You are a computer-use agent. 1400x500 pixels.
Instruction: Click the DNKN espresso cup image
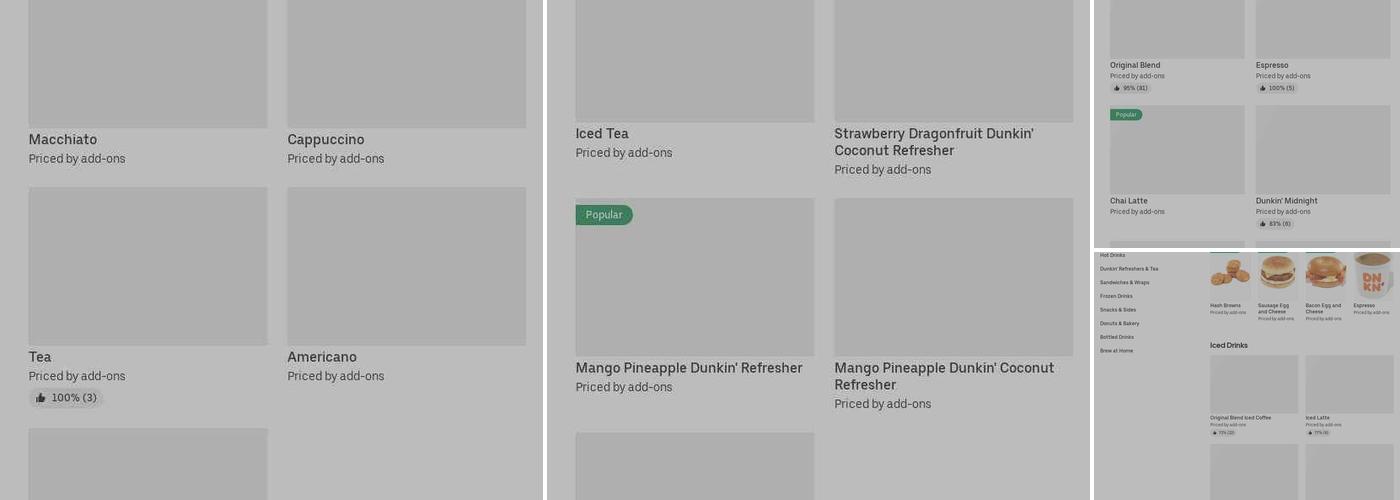click(1375, 274)
